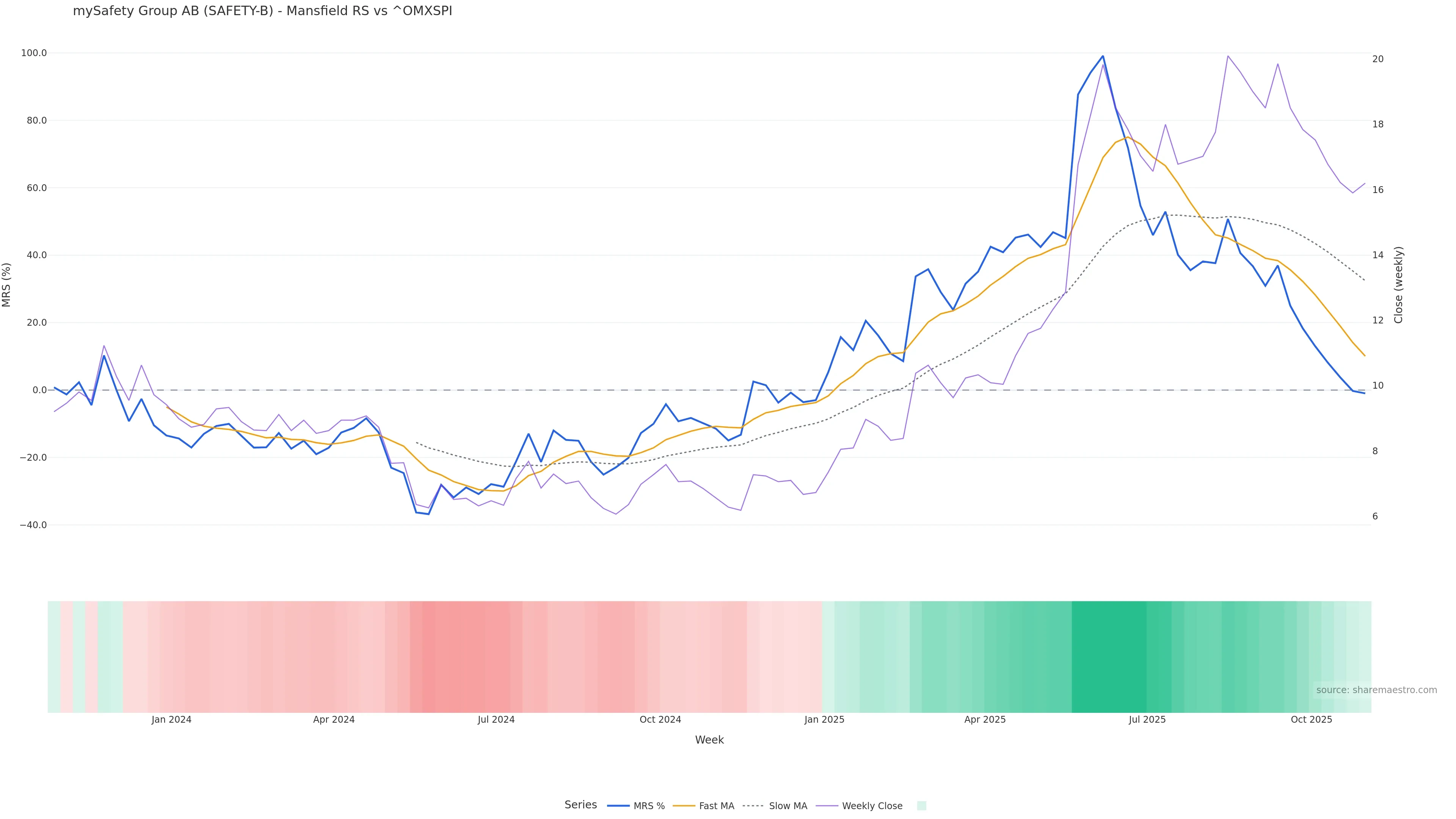Viewport: 1456px width, 819px height.
Task: Open the sharemaestro.com source link
Action: (x=1376, y=690)
